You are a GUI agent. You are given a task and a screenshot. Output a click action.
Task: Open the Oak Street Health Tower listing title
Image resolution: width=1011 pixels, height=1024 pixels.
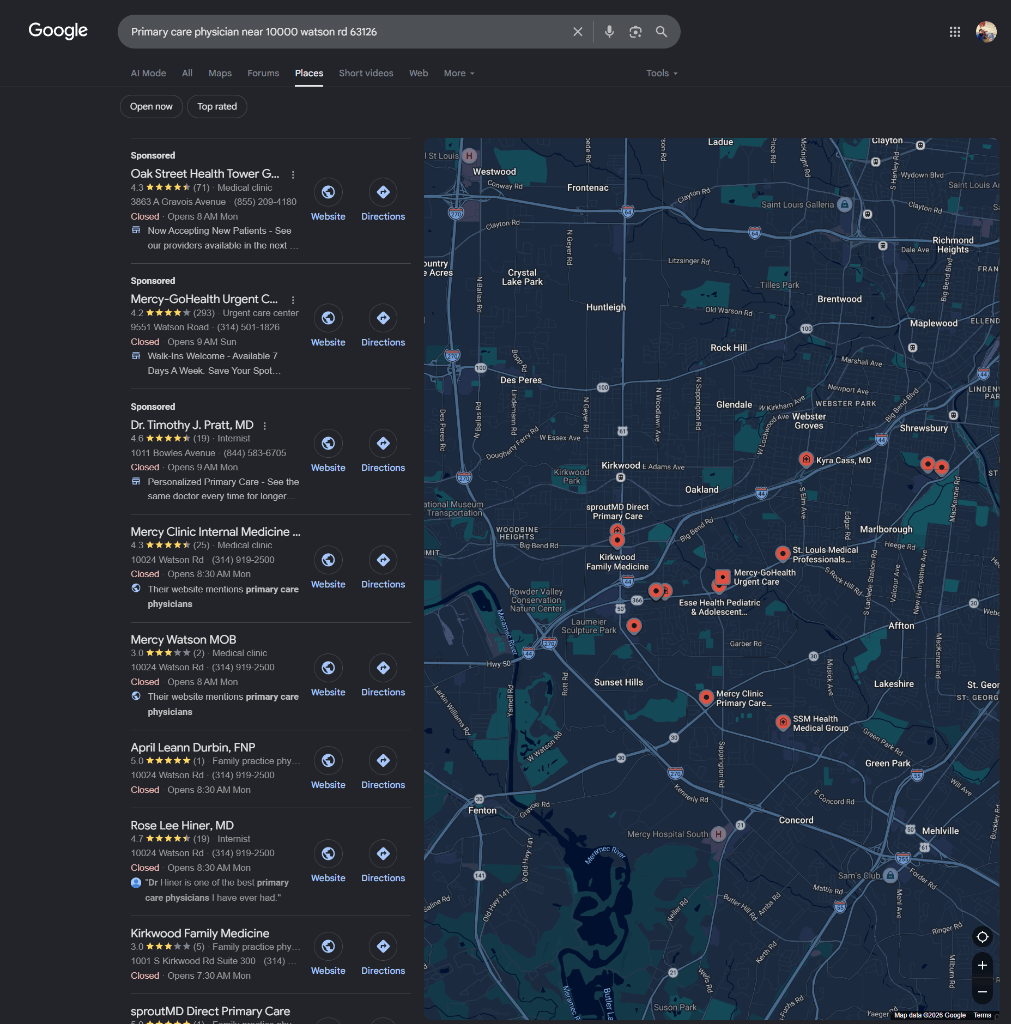click(x=204, y=174)
